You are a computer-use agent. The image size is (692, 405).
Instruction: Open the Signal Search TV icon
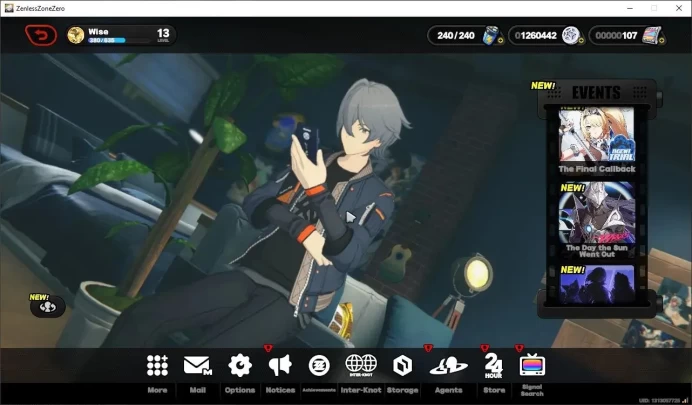click(x=532, y=364)
